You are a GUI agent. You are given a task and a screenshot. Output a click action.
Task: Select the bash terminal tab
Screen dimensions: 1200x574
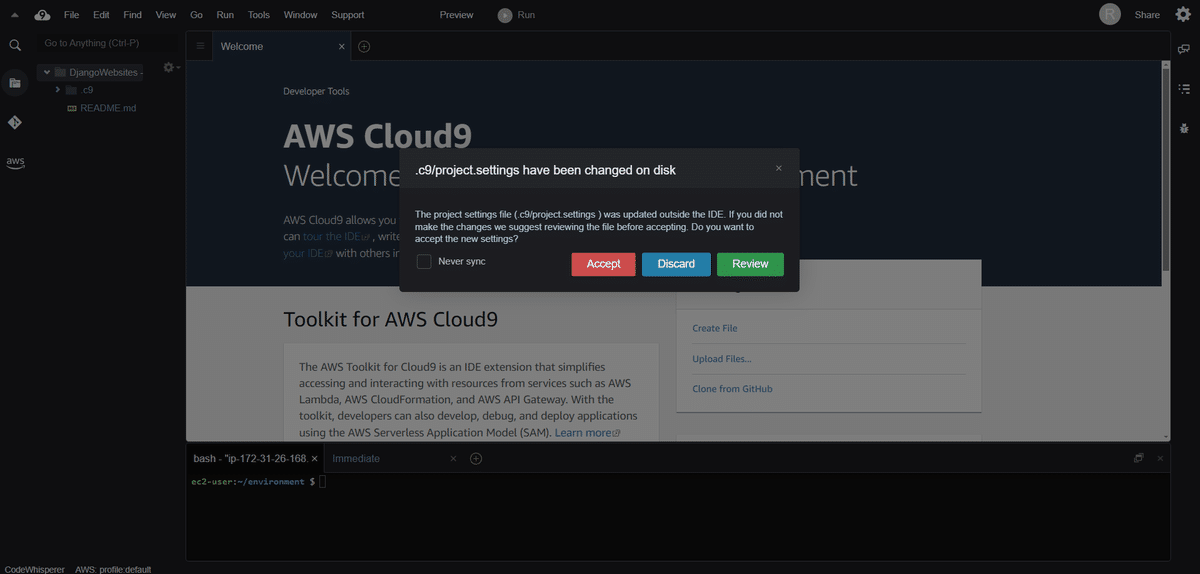coord(251,458)
